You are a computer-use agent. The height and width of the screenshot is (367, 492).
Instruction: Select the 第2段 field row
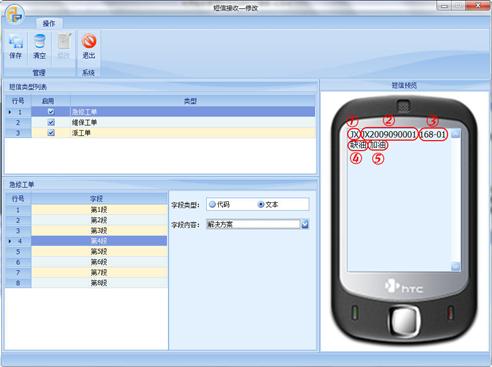[99, 220]
